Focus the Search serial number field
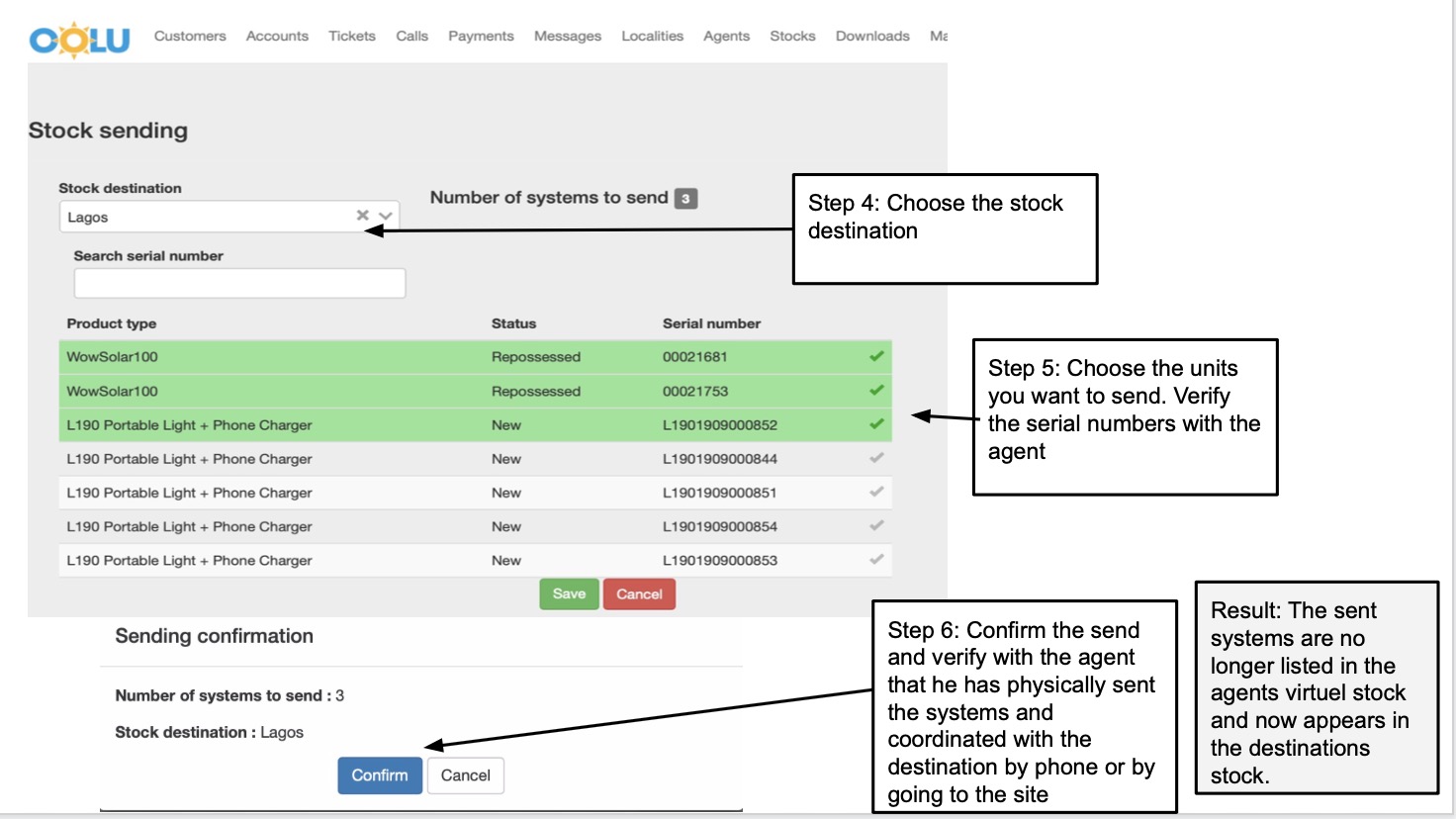The image size is (1456, 819). pos(239,284)
